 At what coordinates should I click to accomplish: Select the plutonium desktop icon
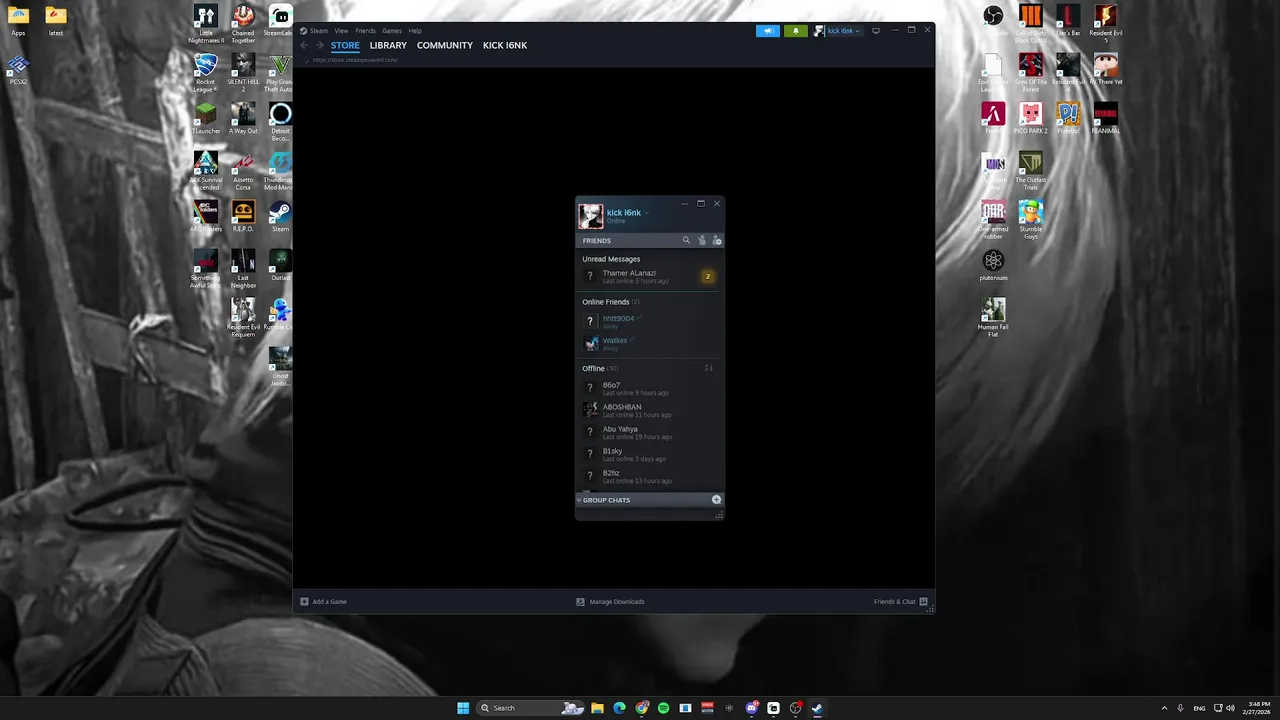[993, 265]
